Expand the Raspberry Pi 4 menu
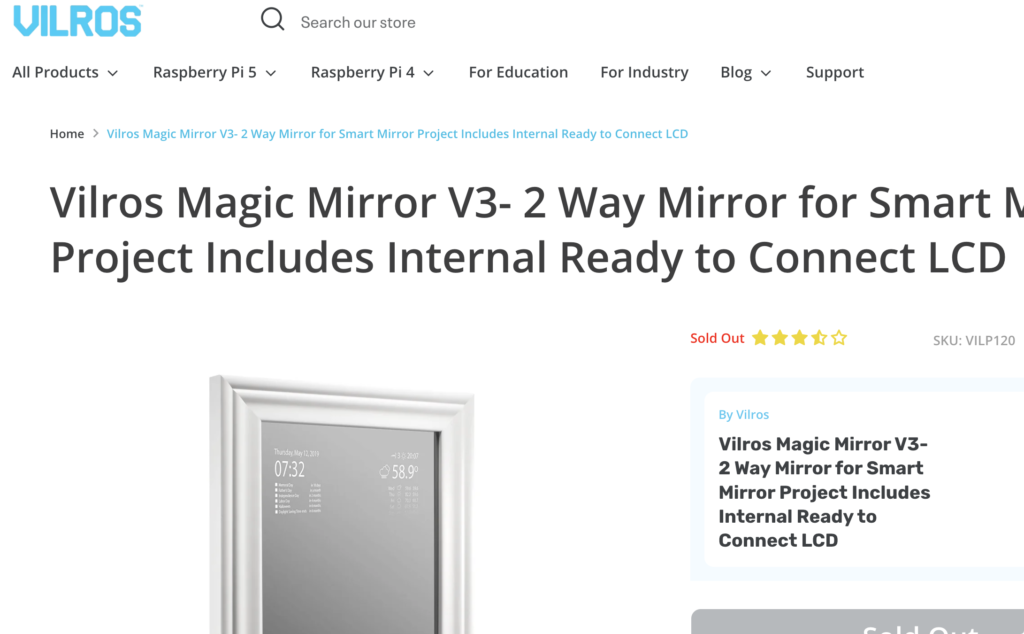 372,72
